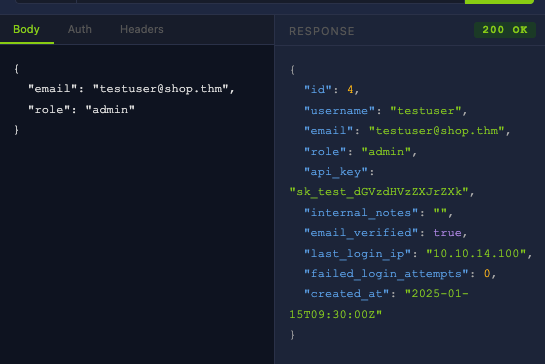This screenshot has height=364, width=545.
Task: Click the request body "role": "admin" line
Action: pyautogui.click(x=81, y=110)
